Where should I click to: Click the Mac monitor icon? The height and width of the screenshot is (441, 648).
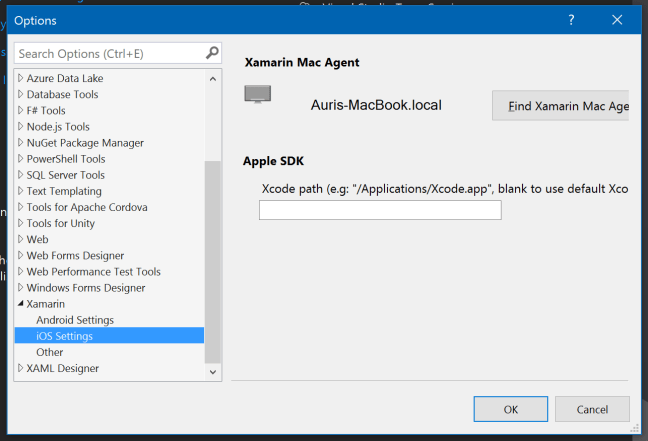click(x=258, y=95)
